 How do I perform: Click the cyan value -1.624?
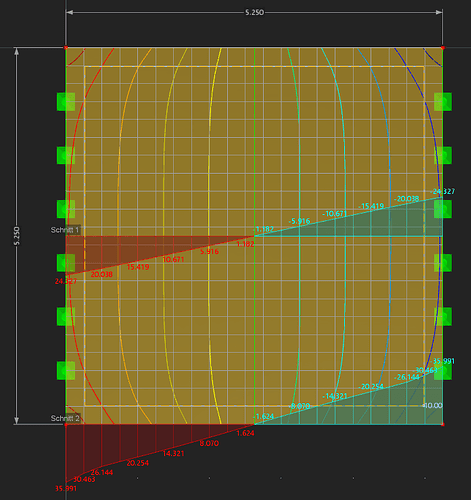(x=263, y=416)
